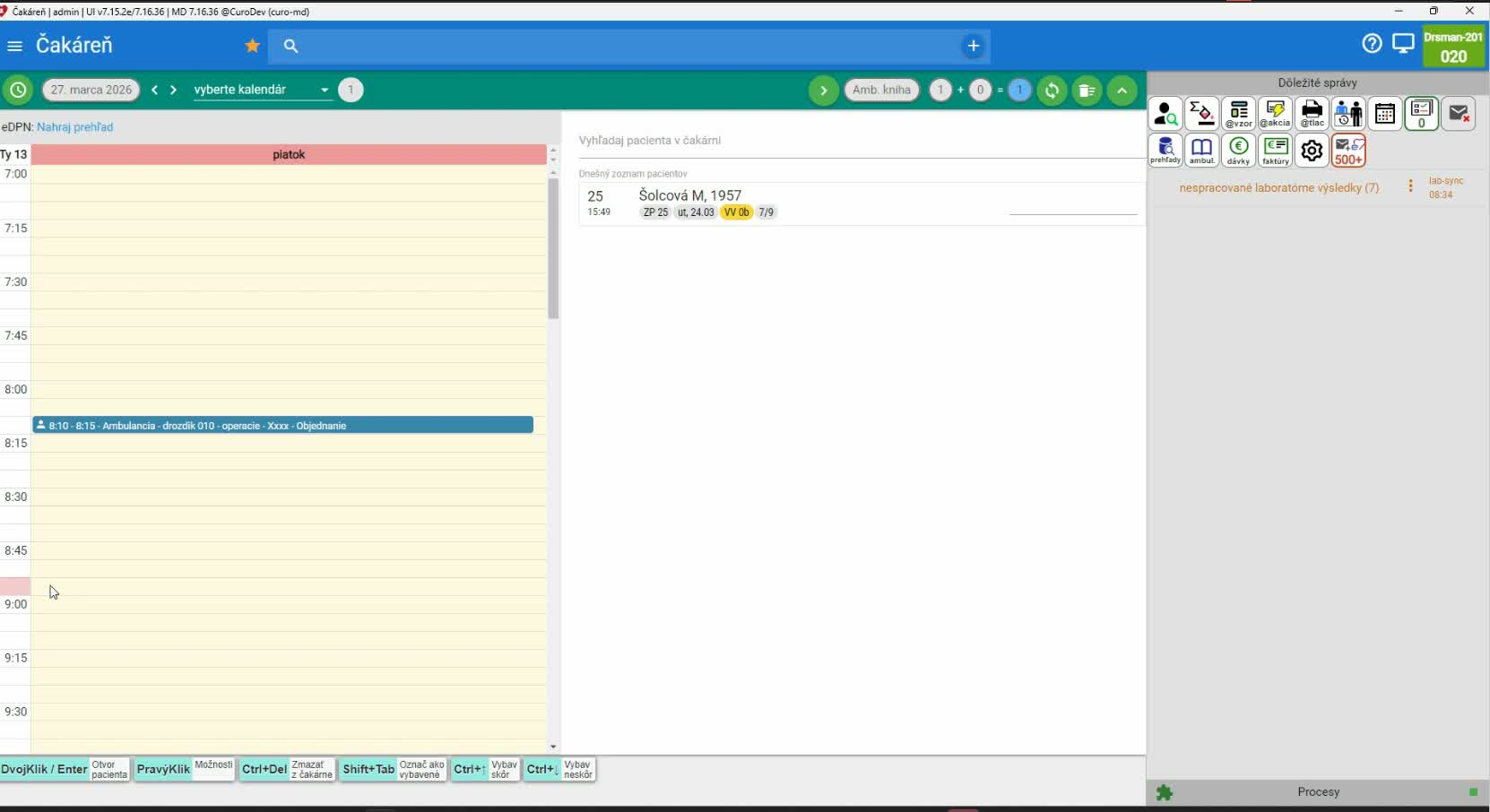Open the faktúry invoices icon

[1275, 151]
